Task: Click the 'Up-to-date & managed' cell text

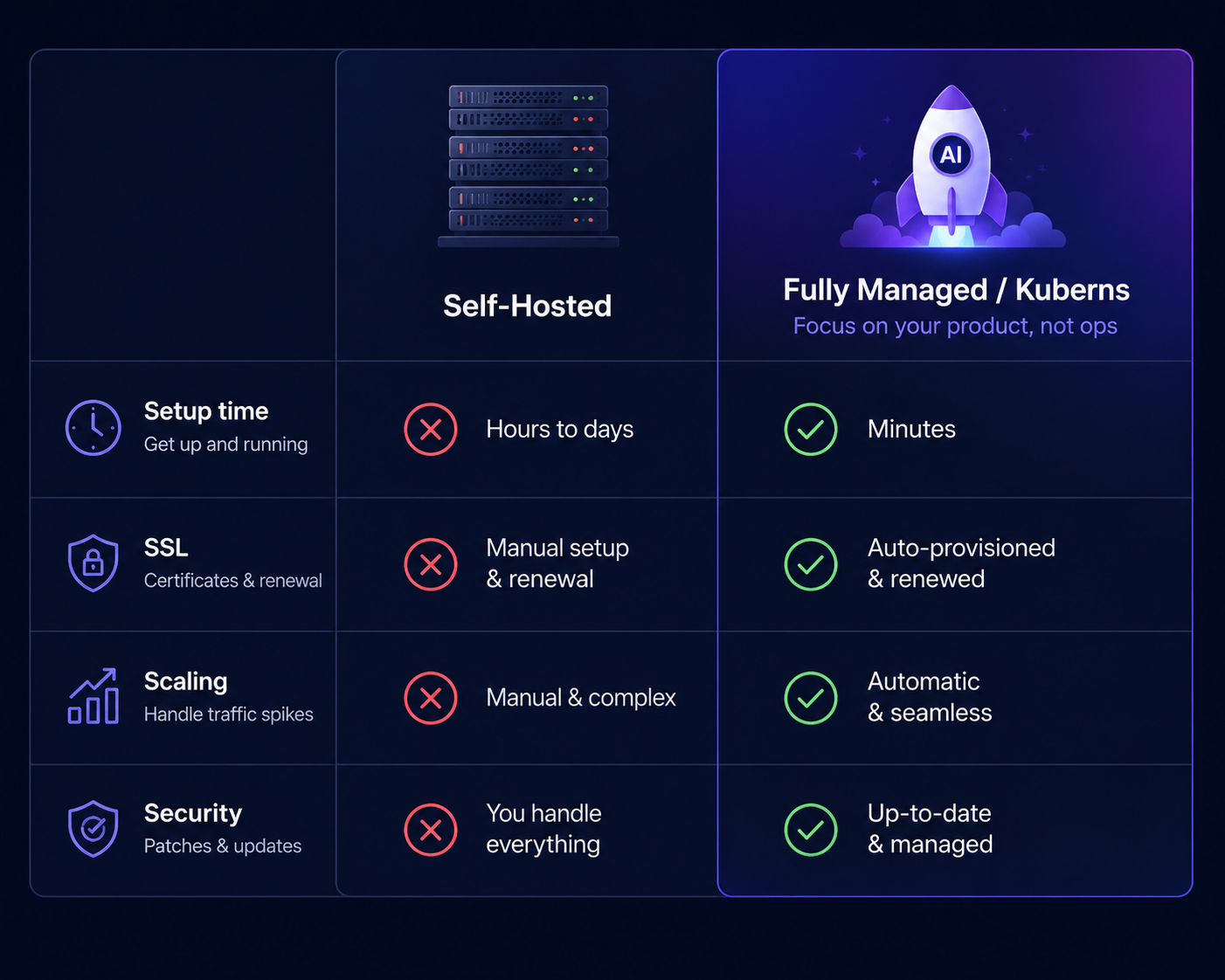Action: [930, 829]
